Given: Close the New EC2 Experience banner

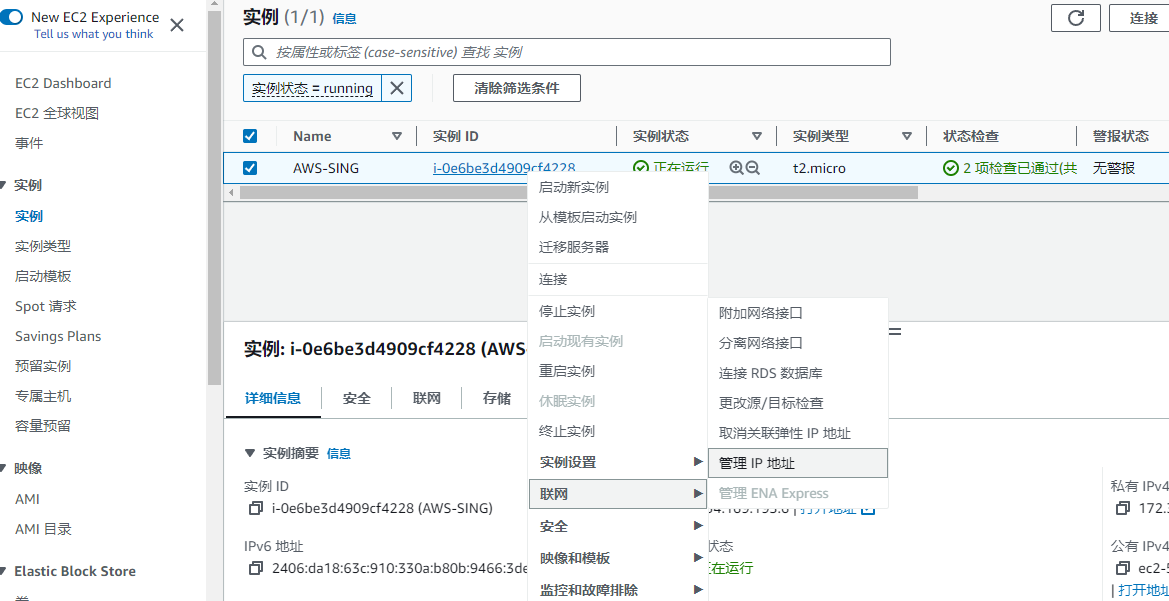Looking at the screenshot, I should tap(177, 25).
